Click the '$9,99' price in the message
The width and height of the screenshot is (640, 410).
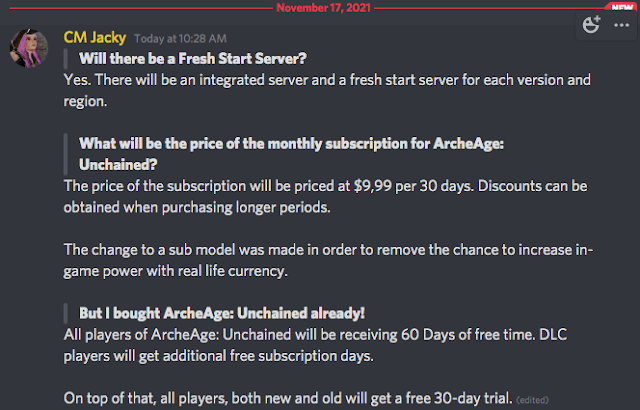point(405,186)
